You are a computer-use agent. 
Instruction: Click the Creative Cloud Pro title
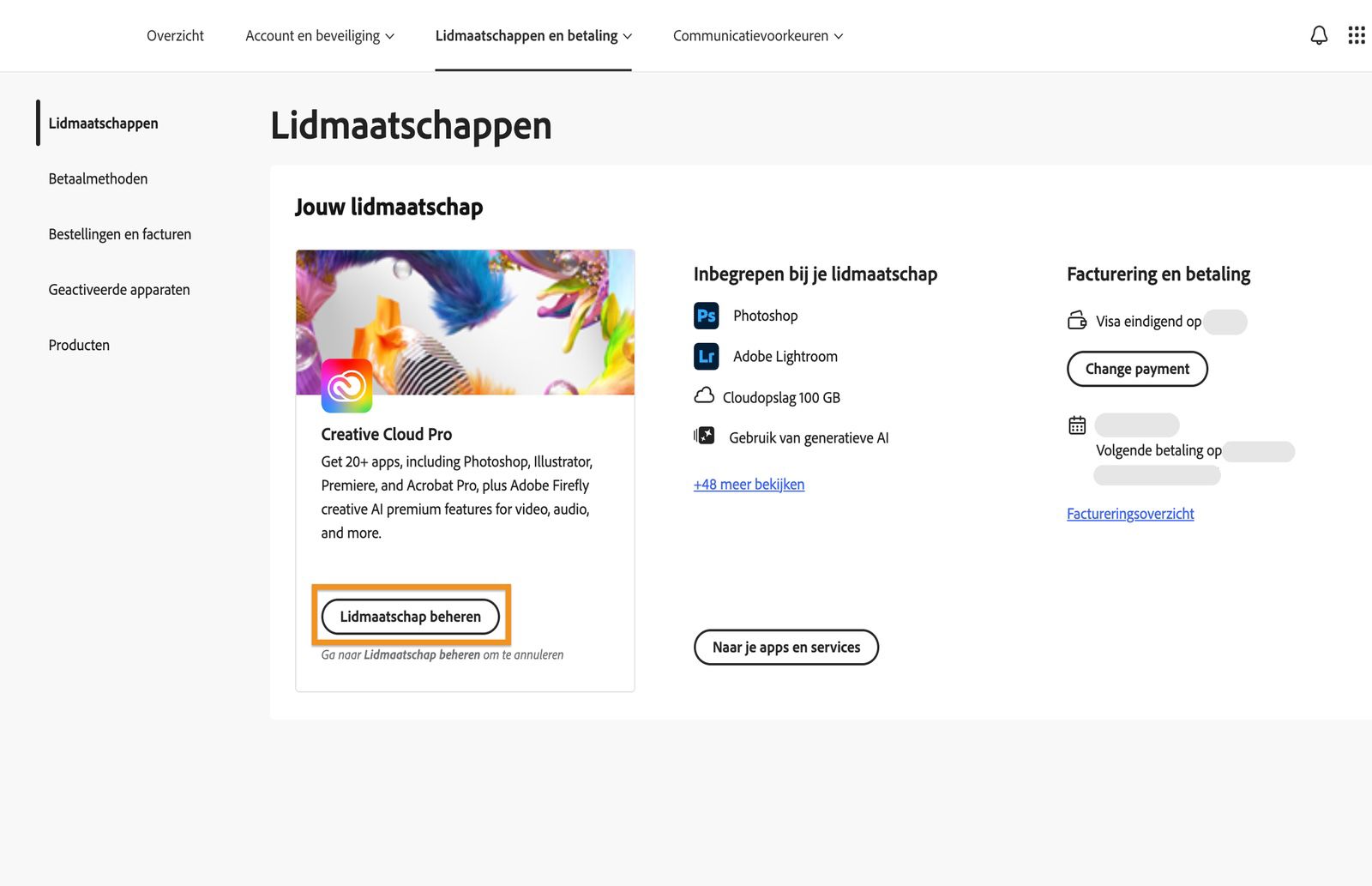[x=387, y=434]
